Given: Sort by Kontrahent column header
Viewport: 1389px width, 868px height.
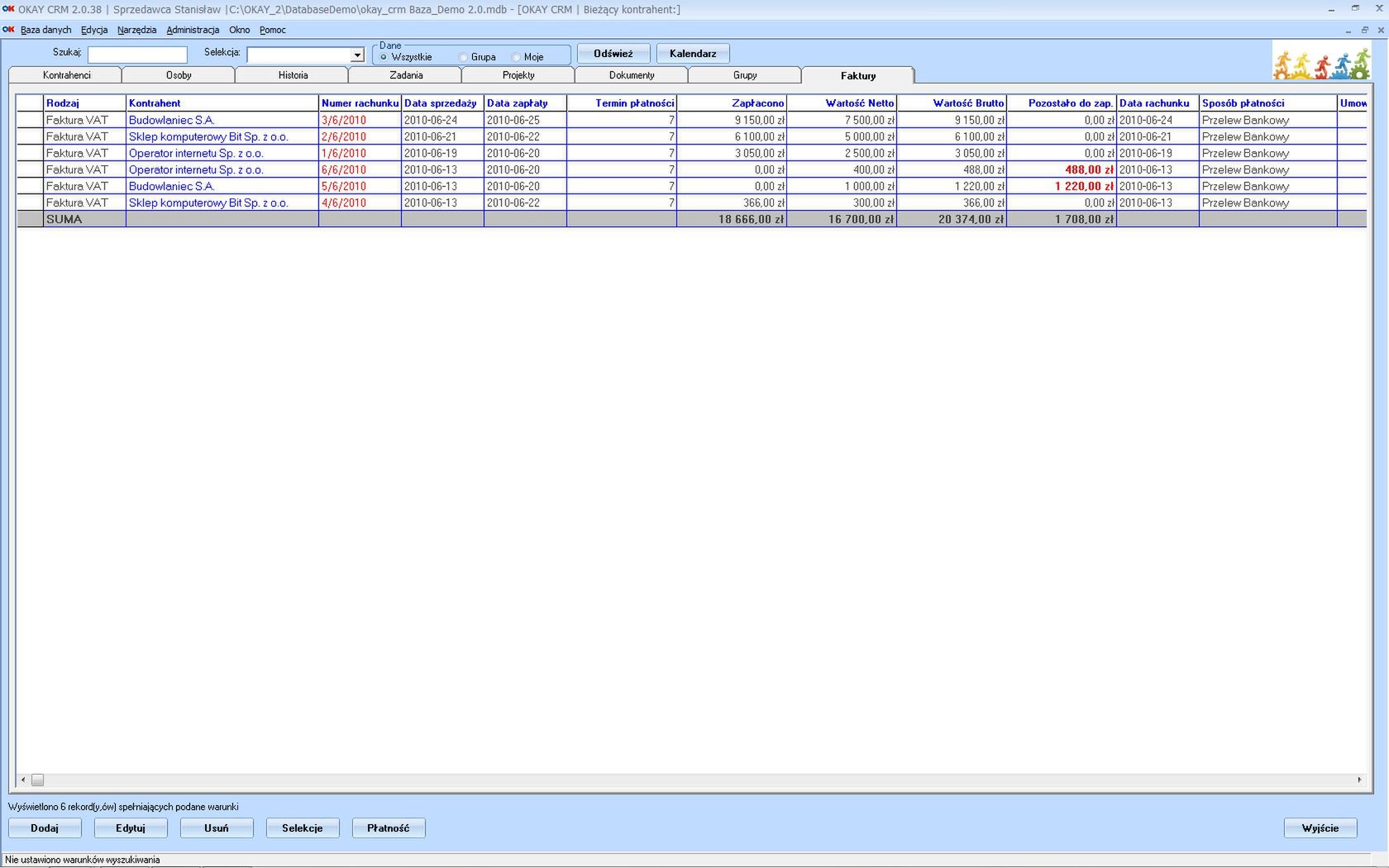Looking at the screenshot, I should click(x=222, y=103).
